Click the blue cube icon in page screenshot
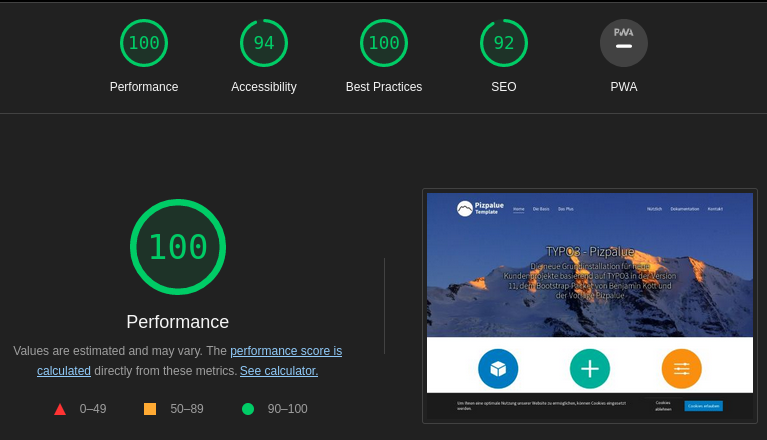This screenshot has height=440, width=767. coord(498,369)
